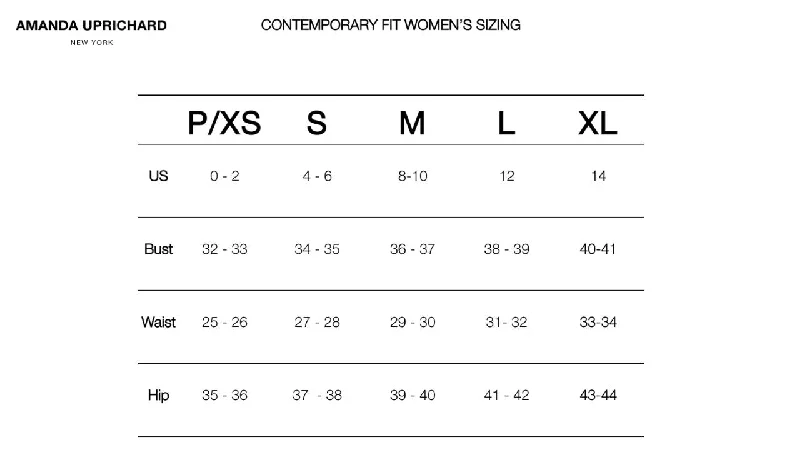
Task: Click the US row label
Action: 158,176
